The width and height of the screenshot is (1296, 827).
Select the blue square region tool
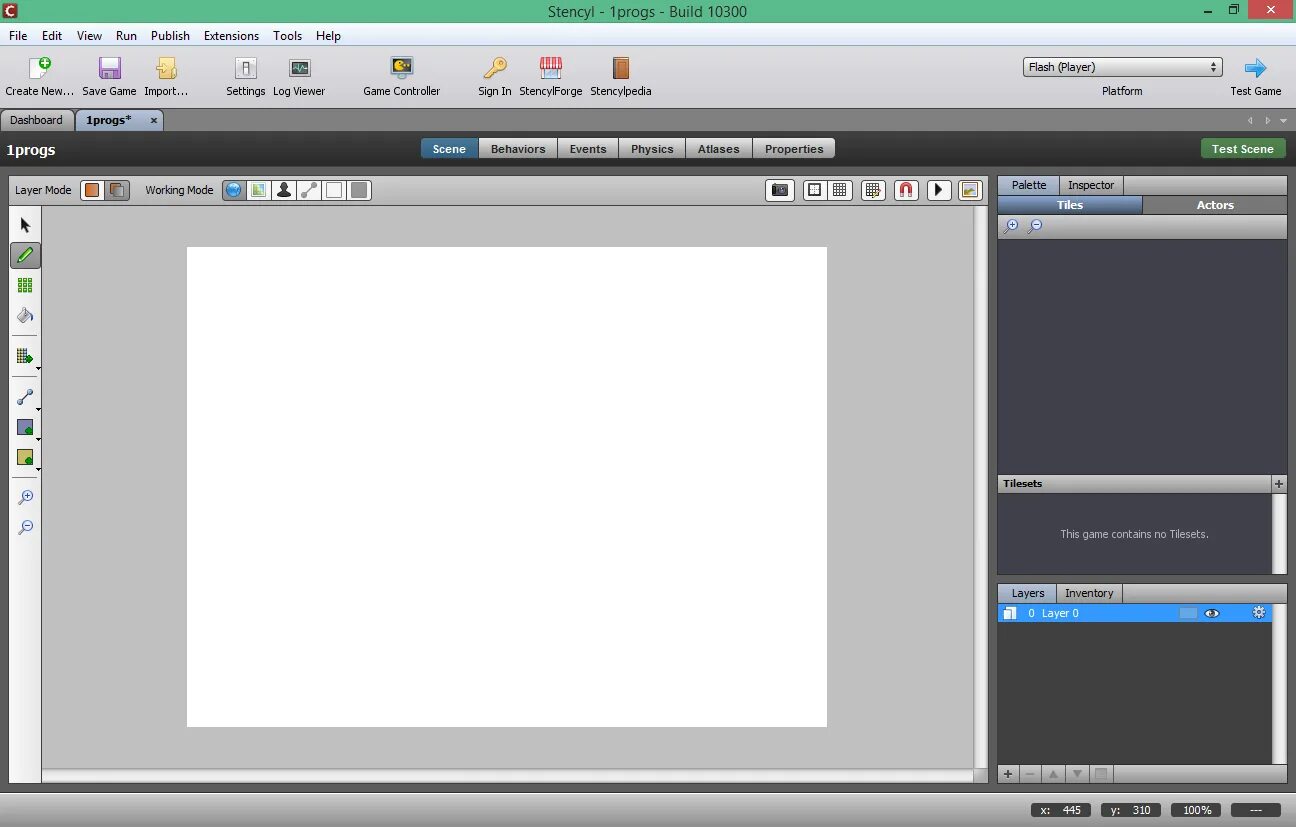25,427
